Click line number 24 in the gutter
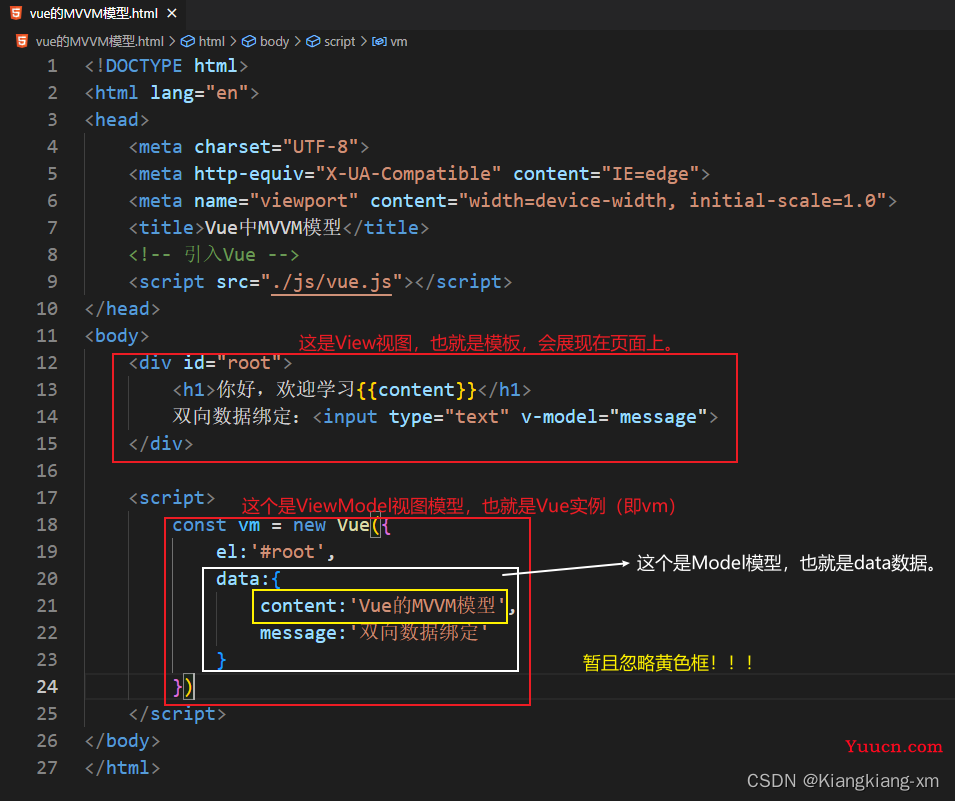The height and width of the screenshot is (801, 955). tap(47, 687)
